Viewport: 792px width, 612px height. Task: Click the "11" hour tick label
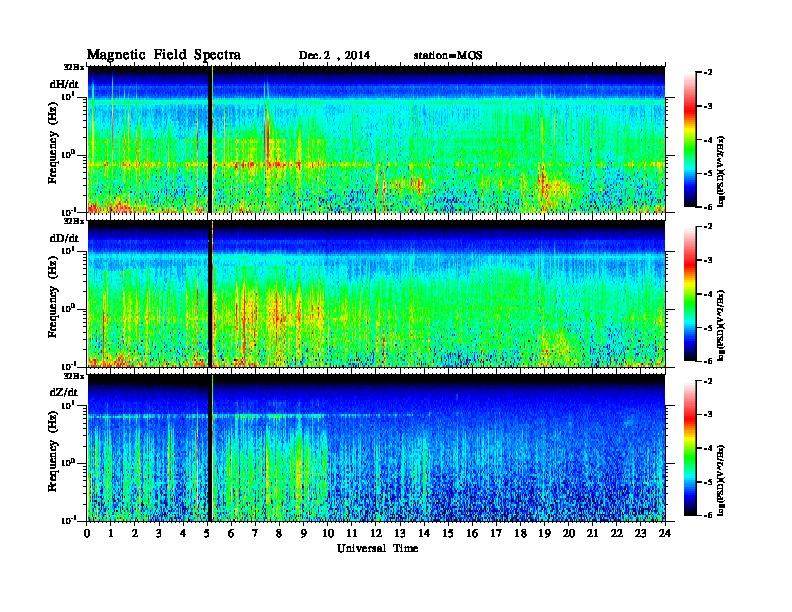pyautogui.click(x=352, y=533)
